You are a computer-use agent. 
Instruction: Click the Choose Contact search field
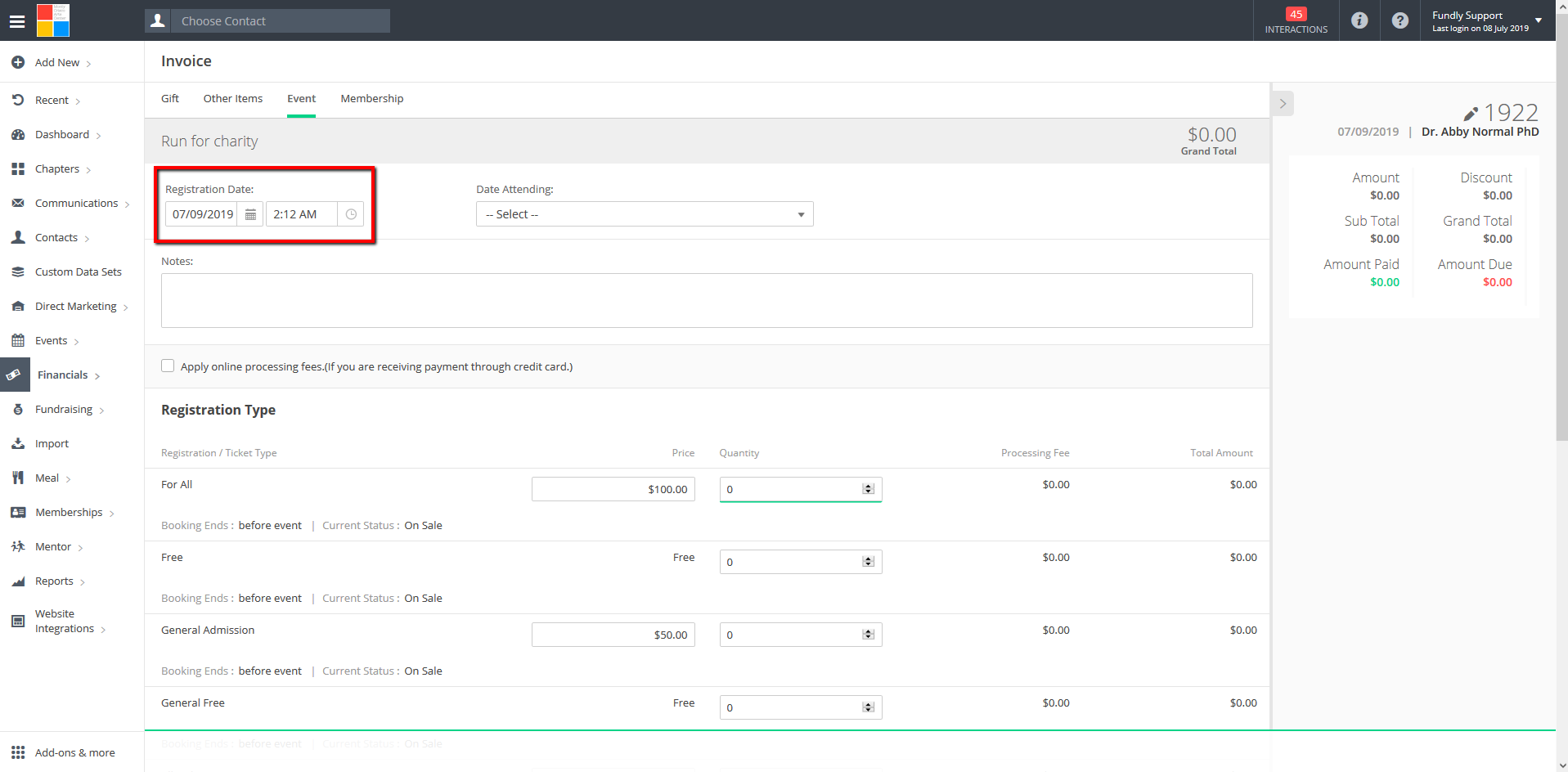(280, 21)
